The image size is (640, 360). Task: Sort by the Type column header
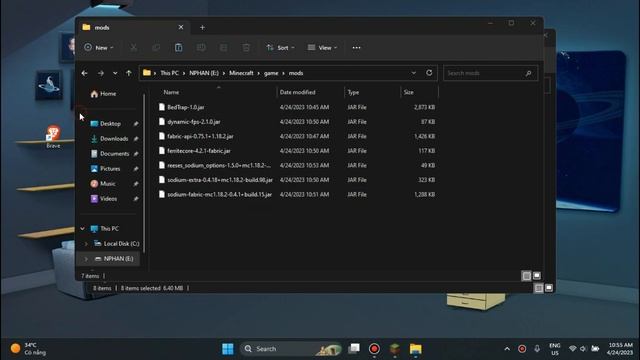[x=353, y=92]
